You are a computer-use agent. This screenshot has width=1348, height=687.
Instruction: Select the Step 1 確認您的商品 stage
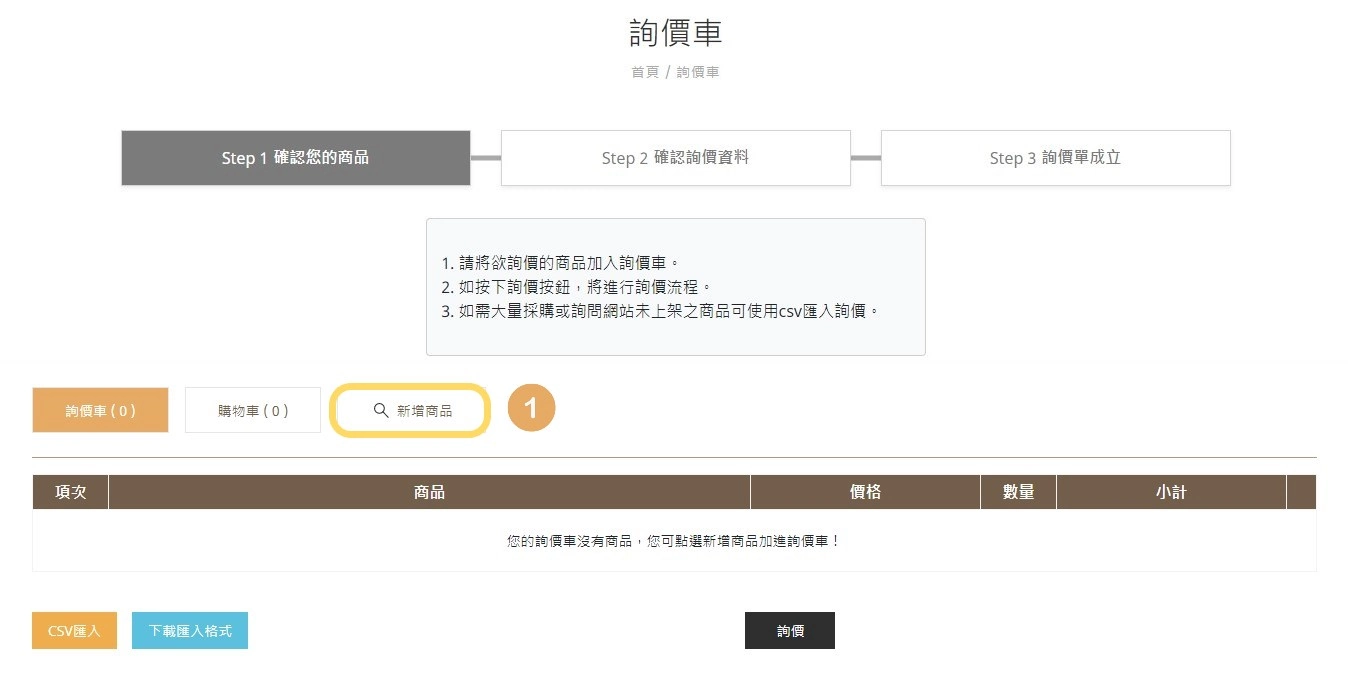click(x=295, y=157)
